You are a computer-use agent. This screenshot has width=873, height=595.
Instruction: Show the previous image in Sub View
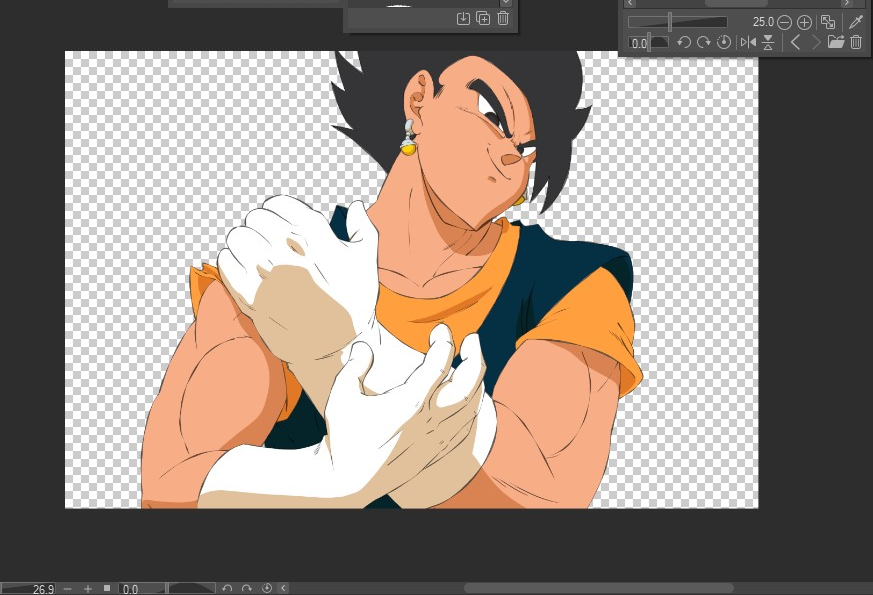click(x=795, y=42)
